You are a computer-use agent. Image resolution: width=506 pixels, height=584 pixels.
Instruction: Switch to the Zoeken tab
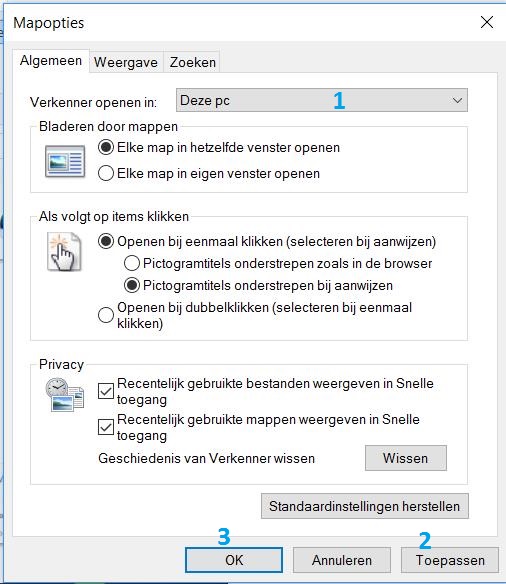tap(192, 62)
